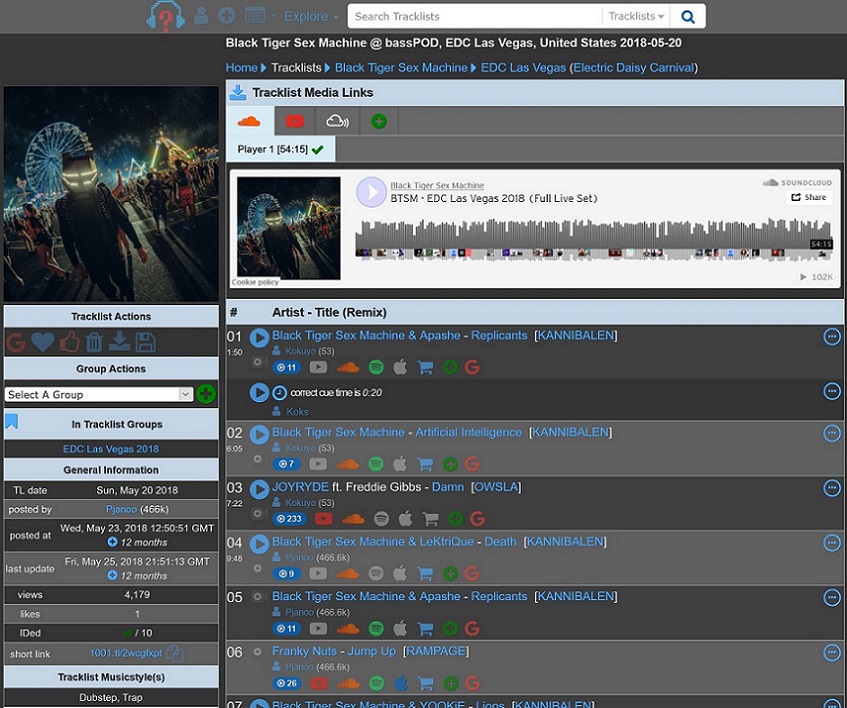Open Cookie policy link in player
Viewport: 847px width, 708px height.
click(x=256, y=282)
